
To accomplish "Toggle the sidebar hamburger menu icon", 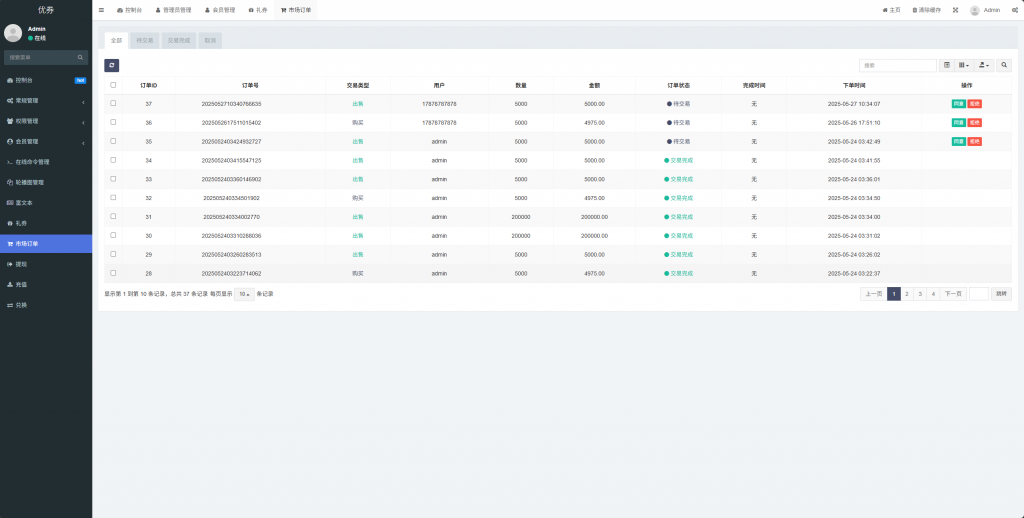I will [x=101, y=10].
